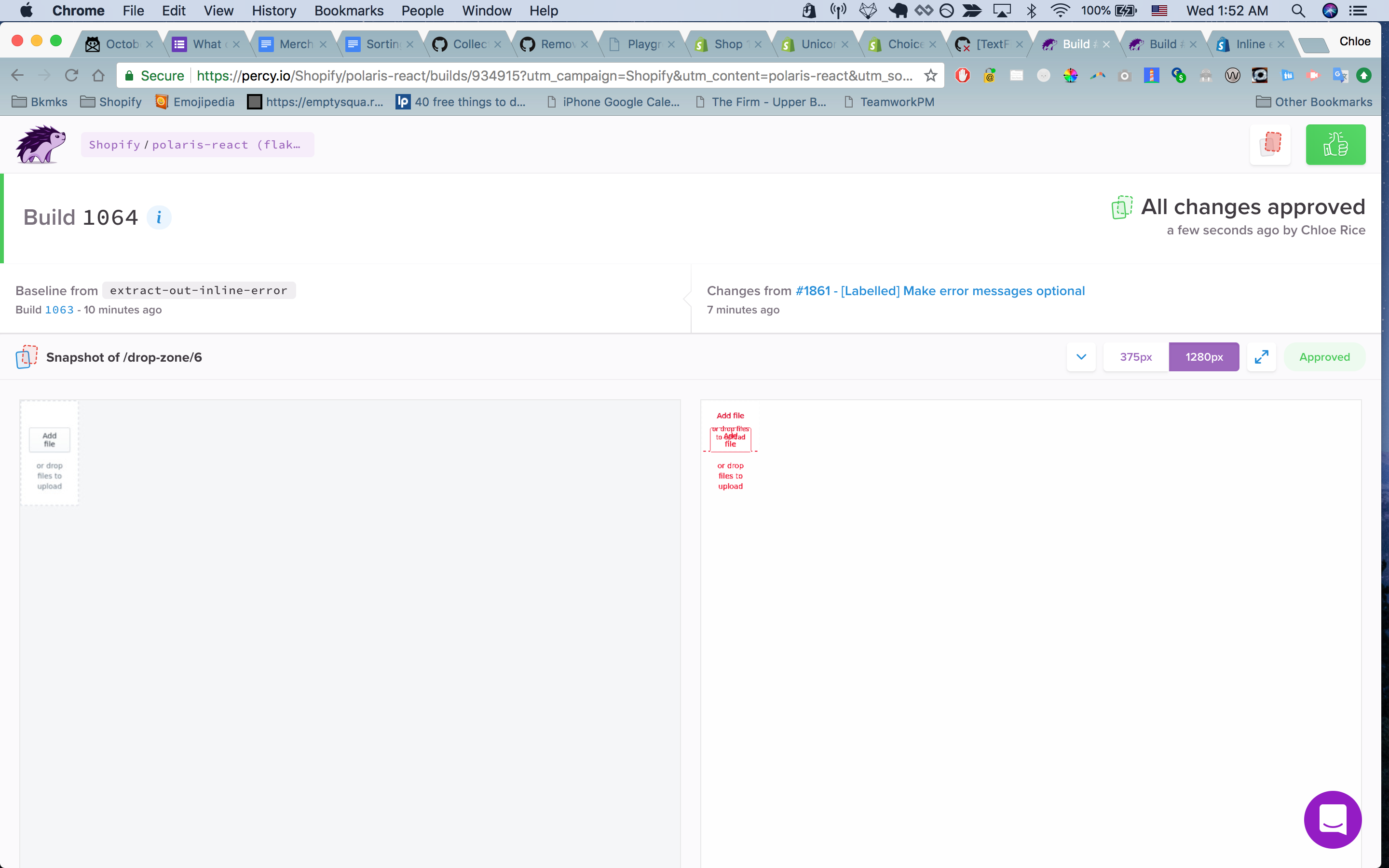Screen dimensions: 1389x868
Task: Click the WordPress W extension icon
Action: click(1232, 75)
